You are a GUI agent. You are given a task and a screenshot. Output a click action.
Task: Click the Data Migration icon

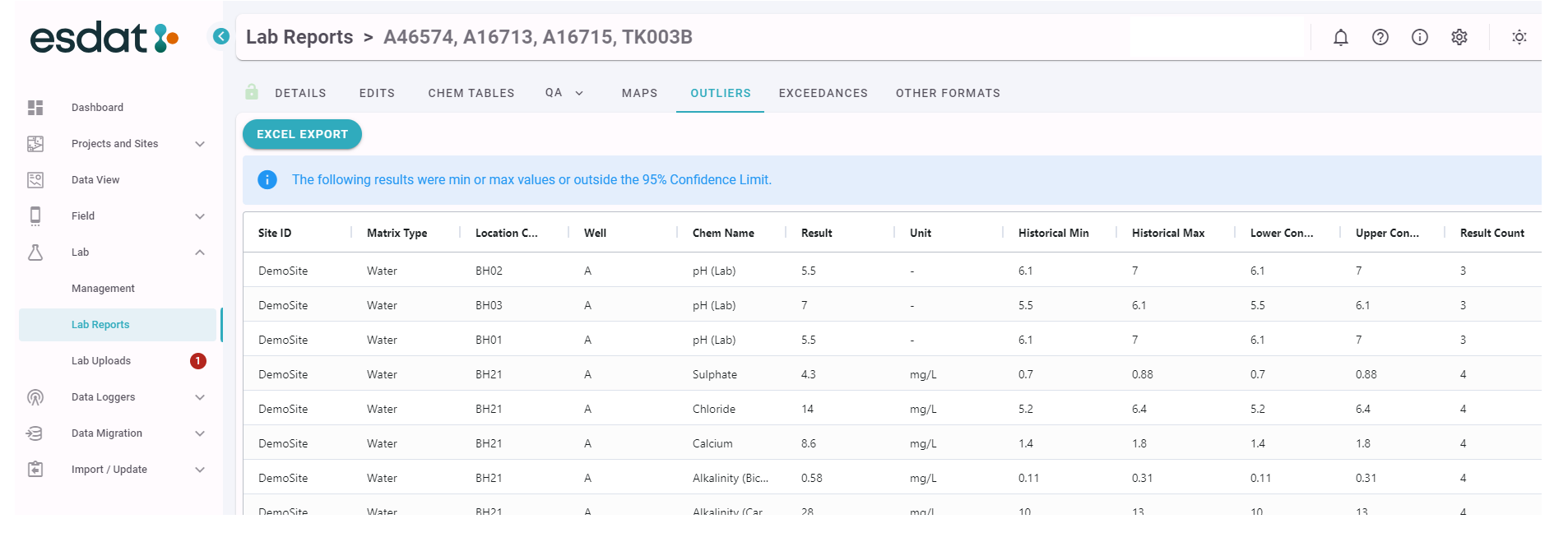coord(35,433)
